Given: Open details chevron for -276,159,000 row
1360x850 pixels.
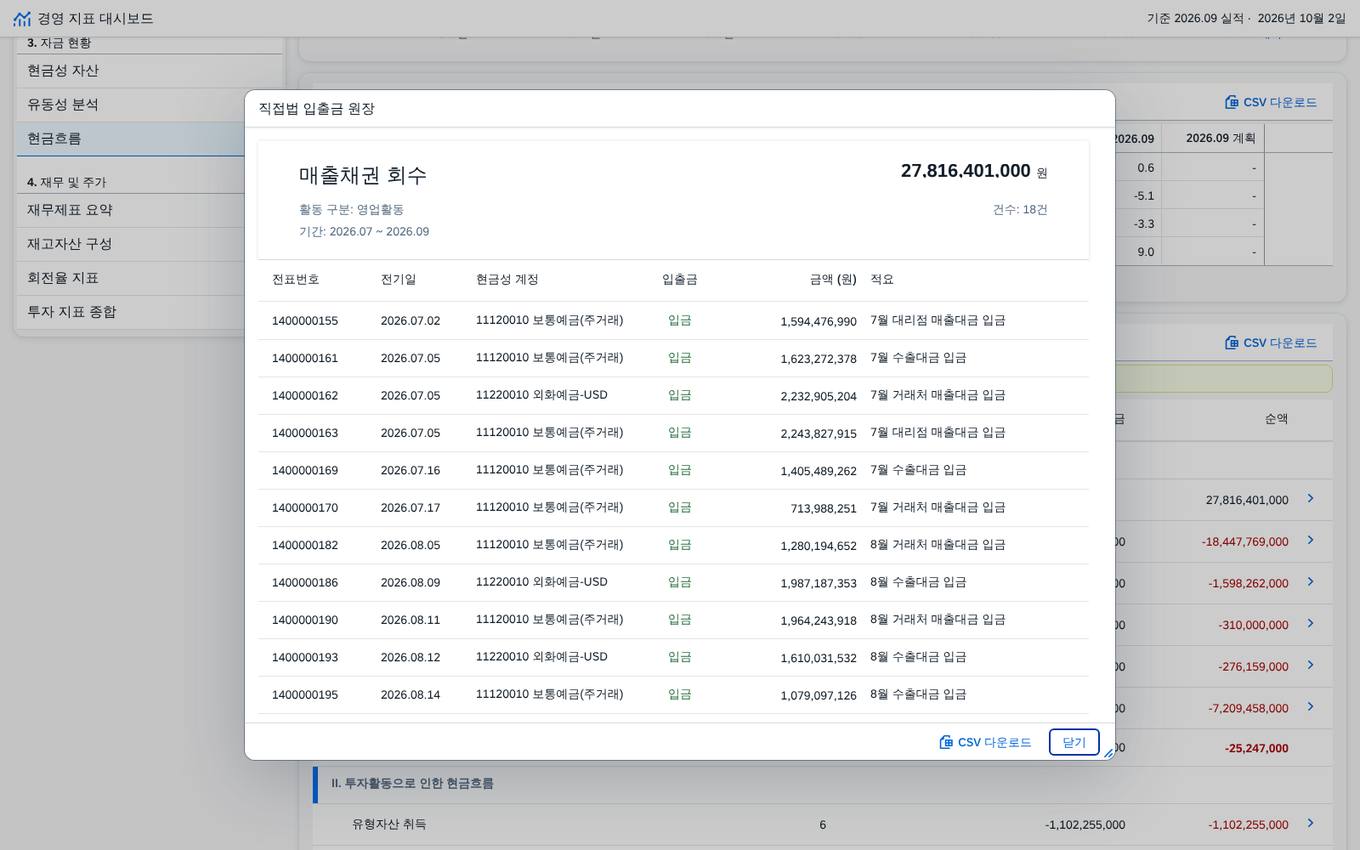Looking at the screenshot, I should 1310,665.
